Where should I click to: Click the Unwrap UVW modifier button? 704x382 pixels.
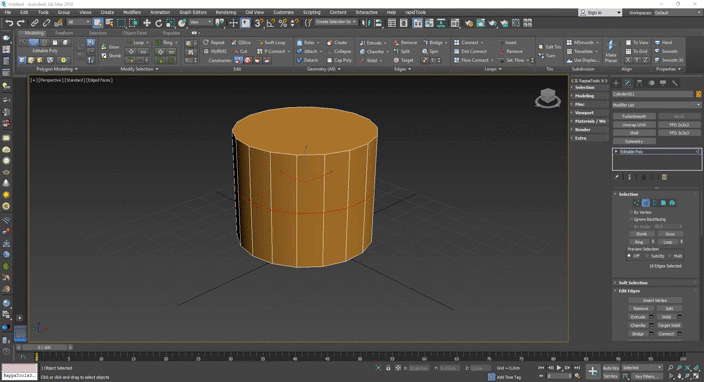pos(634,125)
